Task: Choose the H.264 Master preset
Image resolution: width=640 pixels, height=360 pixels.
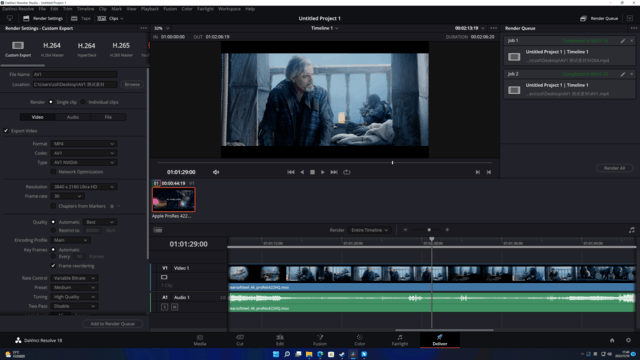Action: pos(52,48)
